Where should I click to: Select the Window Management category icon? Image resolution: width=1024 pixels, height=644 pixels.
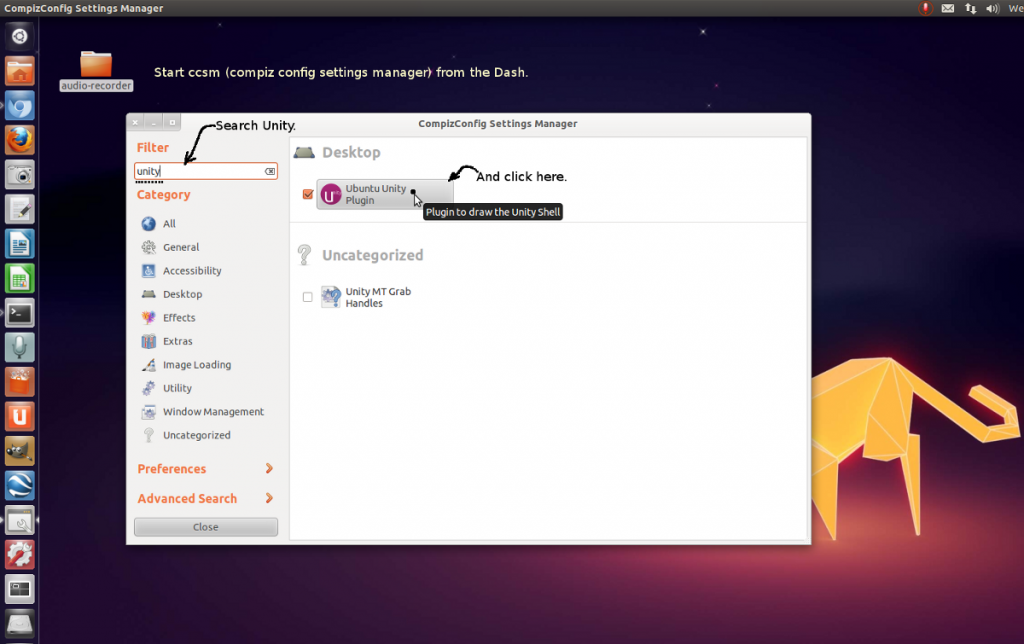(x=149, y=411)
